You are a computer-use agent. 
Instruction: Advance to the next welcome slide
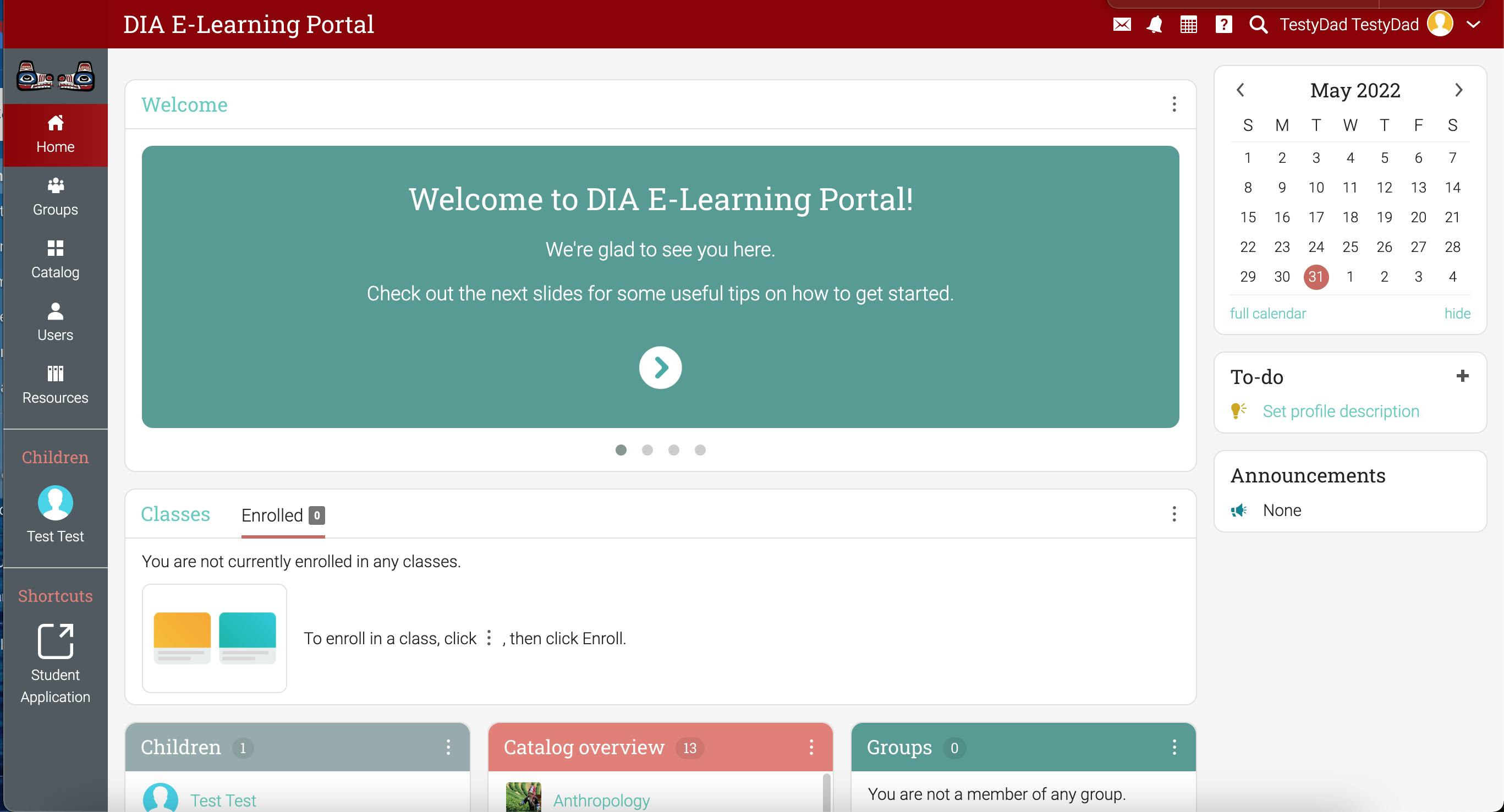660,367
